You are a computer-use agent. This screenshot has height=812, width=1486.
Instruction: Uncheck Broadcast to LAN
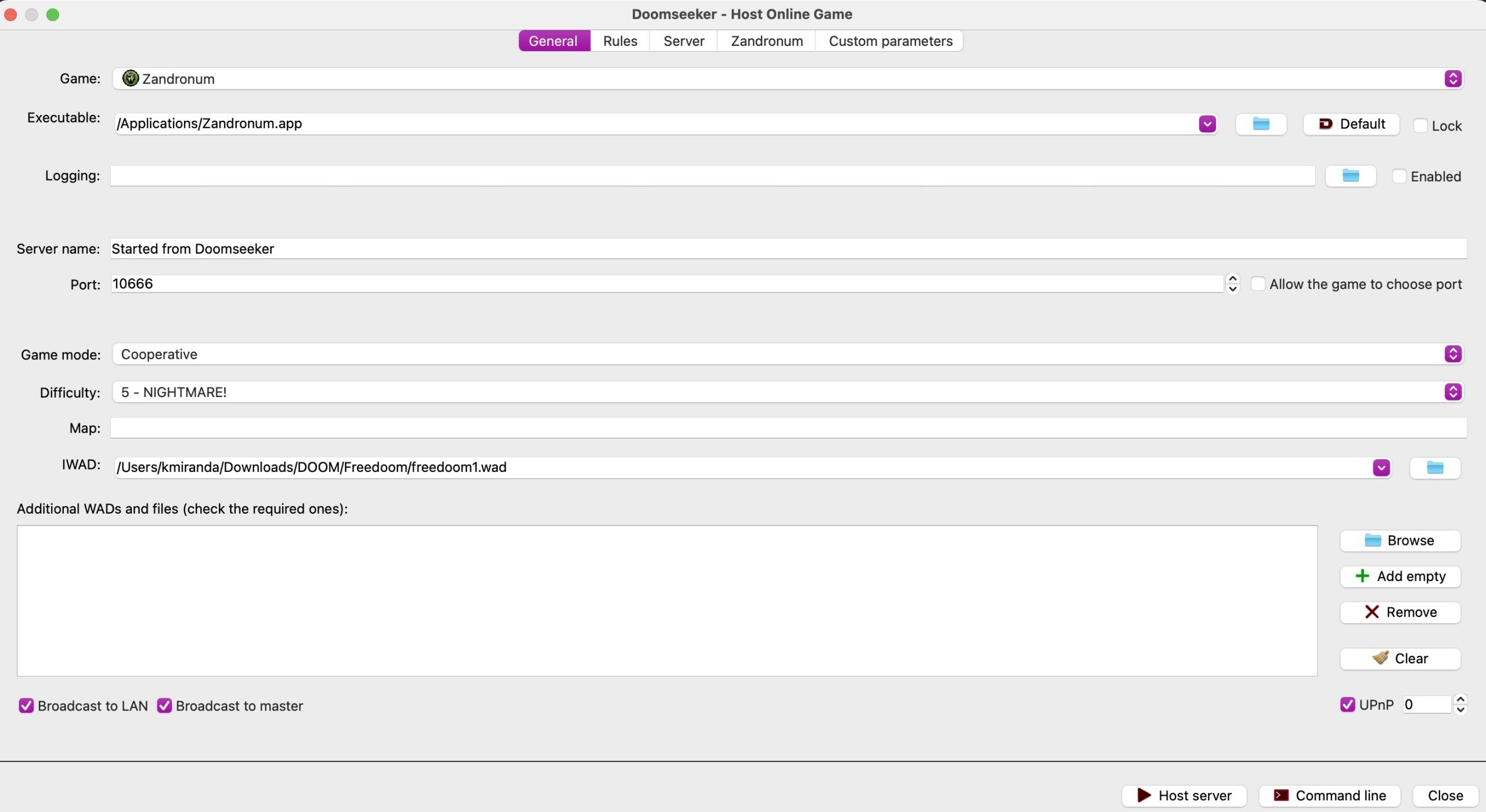pos(26,706)
